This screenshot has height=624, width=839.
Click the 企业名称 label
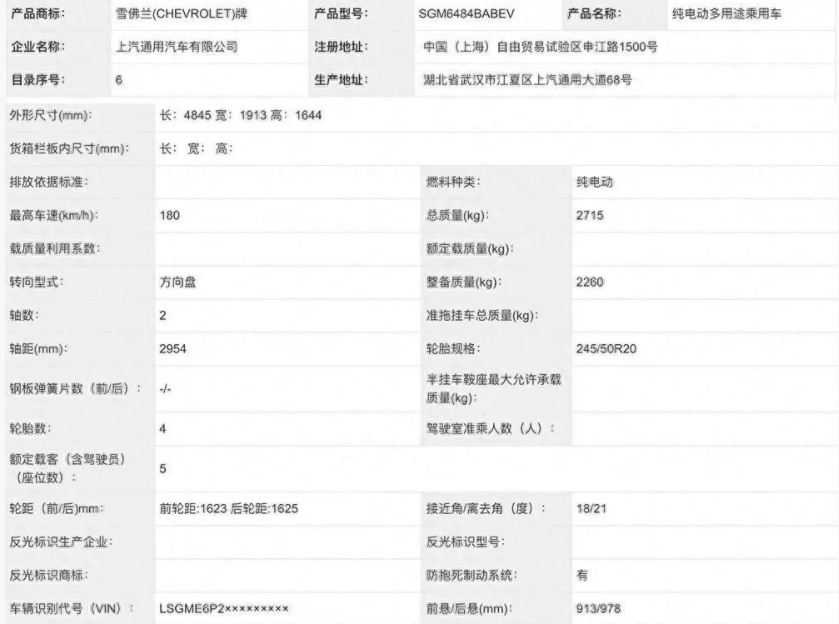tap(37, 47)
